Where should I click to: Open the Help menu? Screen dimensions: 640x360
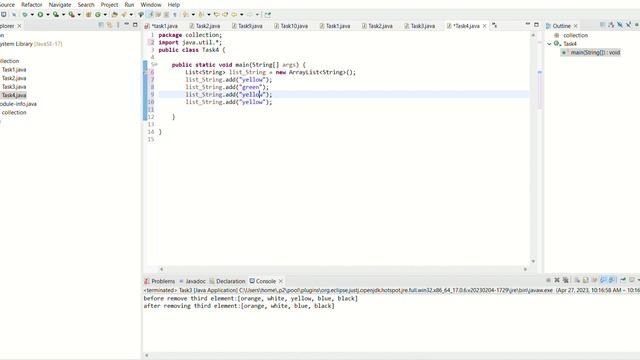pyautogui.click(x=173, y=4)
